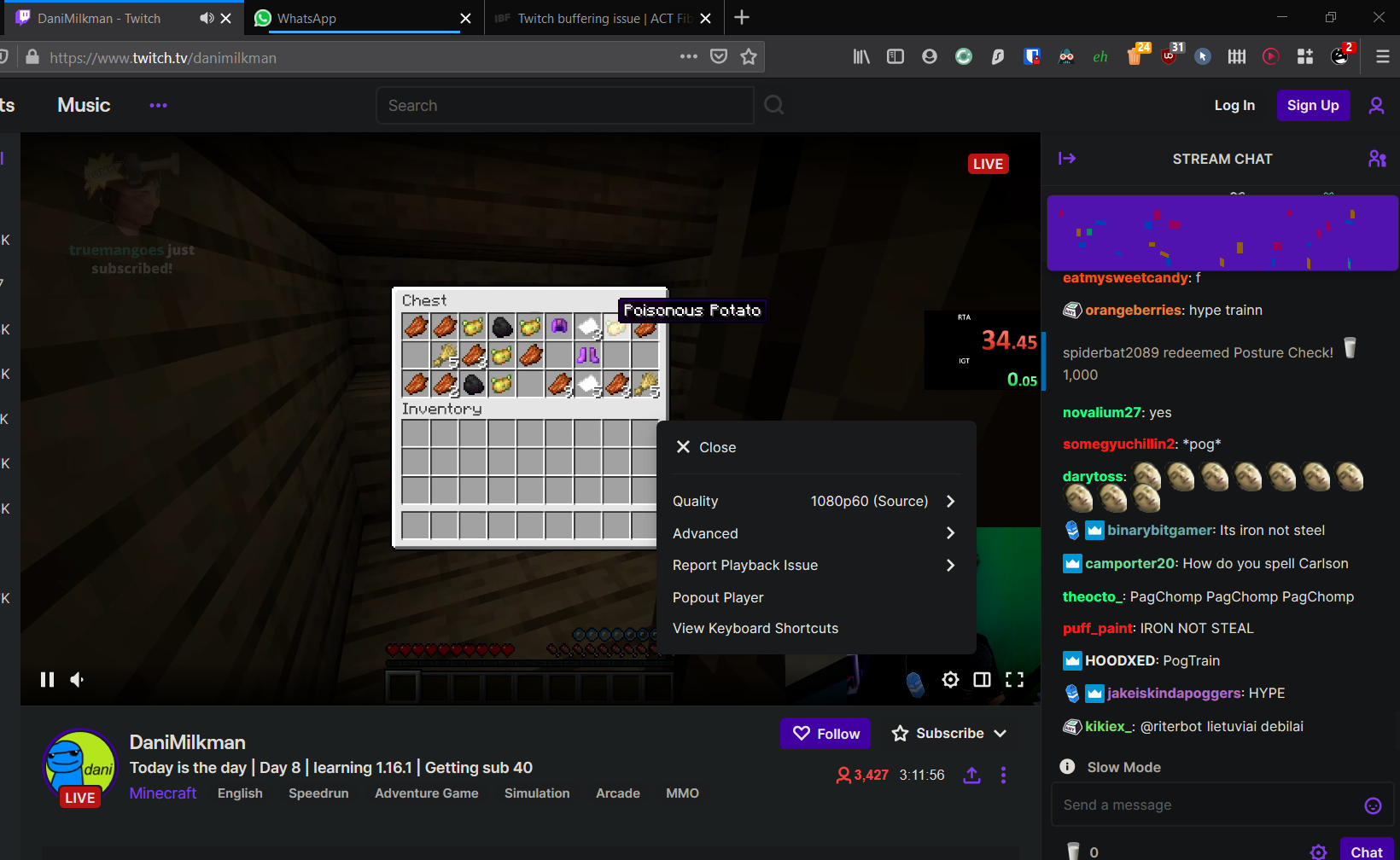Open the emote picker in chat
This screenshot has width=1400, height=860.
point(1373,805)
